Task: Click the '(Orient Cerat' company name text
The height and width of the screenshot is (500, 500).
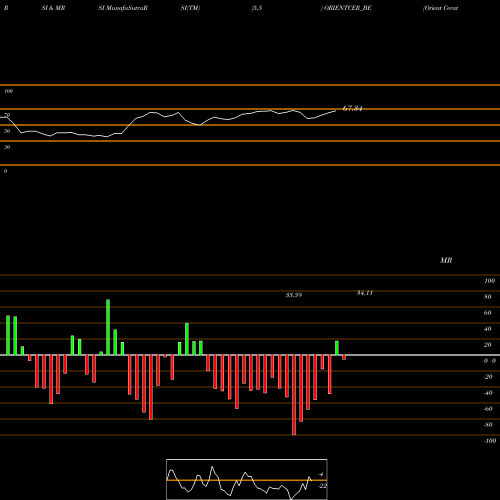Action: 440,8
